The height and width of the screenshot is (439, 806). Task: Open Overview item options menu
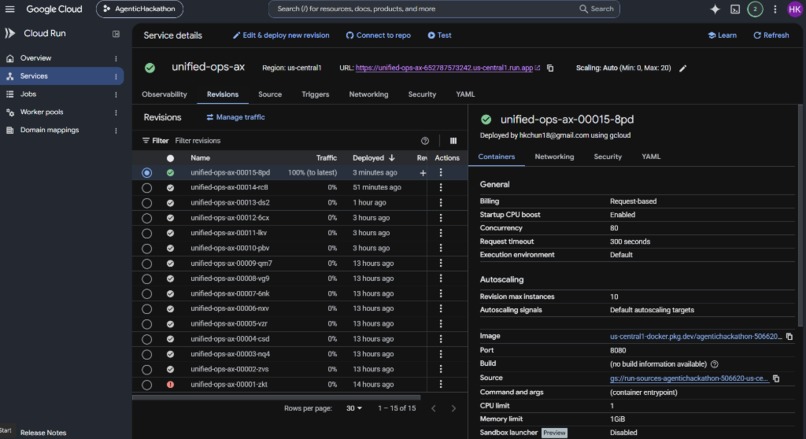(116, 59)
